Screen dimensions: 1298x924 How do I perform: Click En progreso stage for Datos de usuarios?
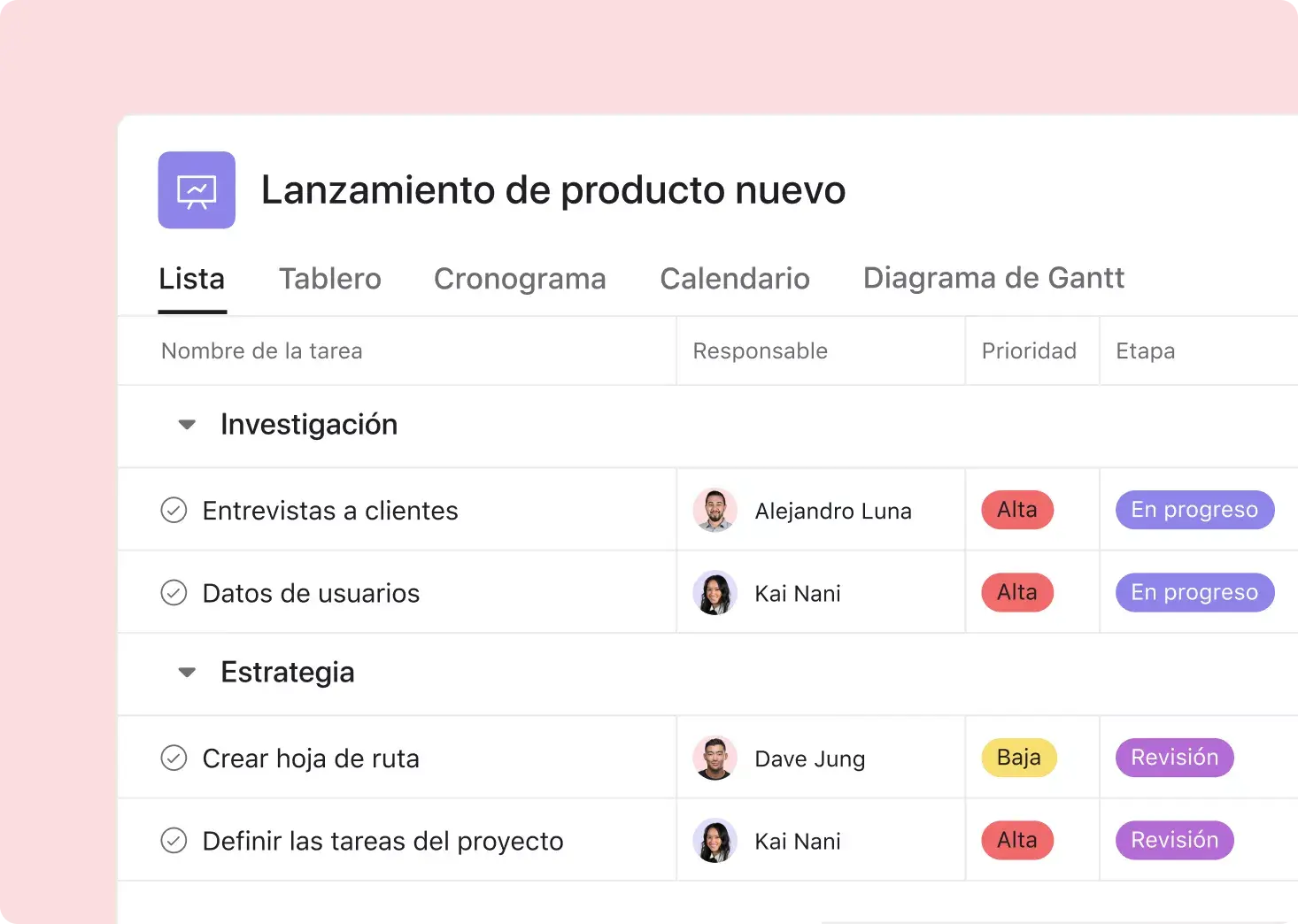click(1194, 592)
